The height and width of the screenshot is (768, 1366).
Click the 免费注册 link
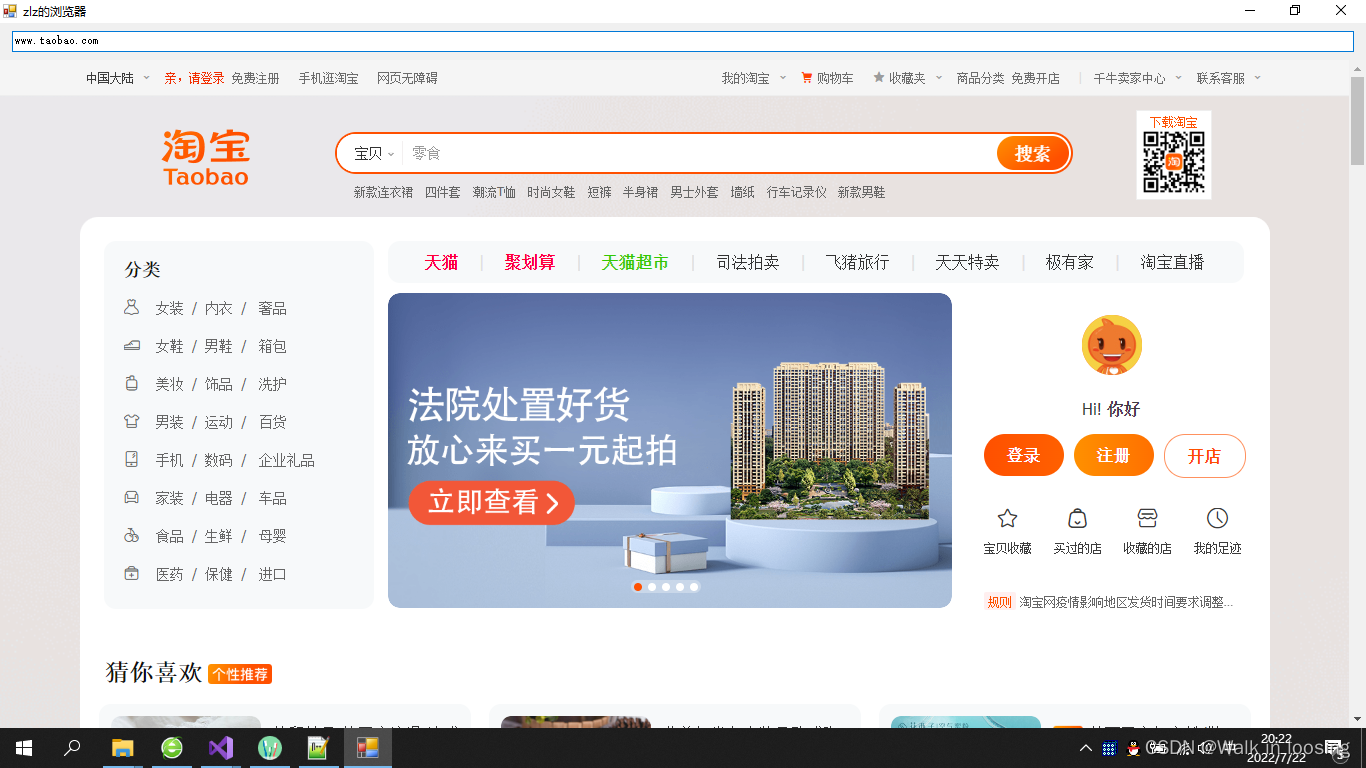point(255,78)
